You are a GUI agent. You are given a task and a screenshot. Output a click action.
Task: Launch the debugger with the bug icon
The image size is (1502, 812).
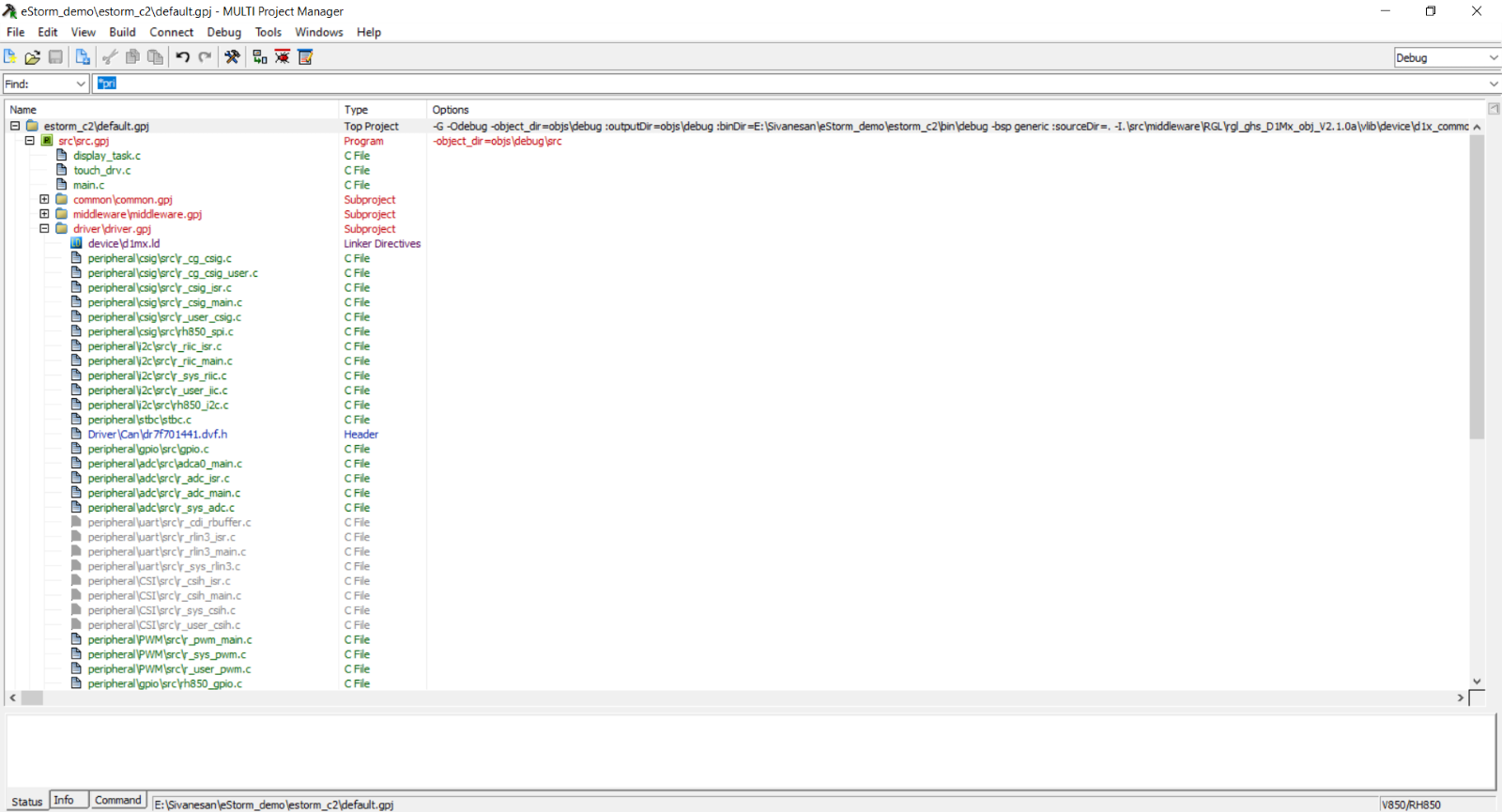283,57
